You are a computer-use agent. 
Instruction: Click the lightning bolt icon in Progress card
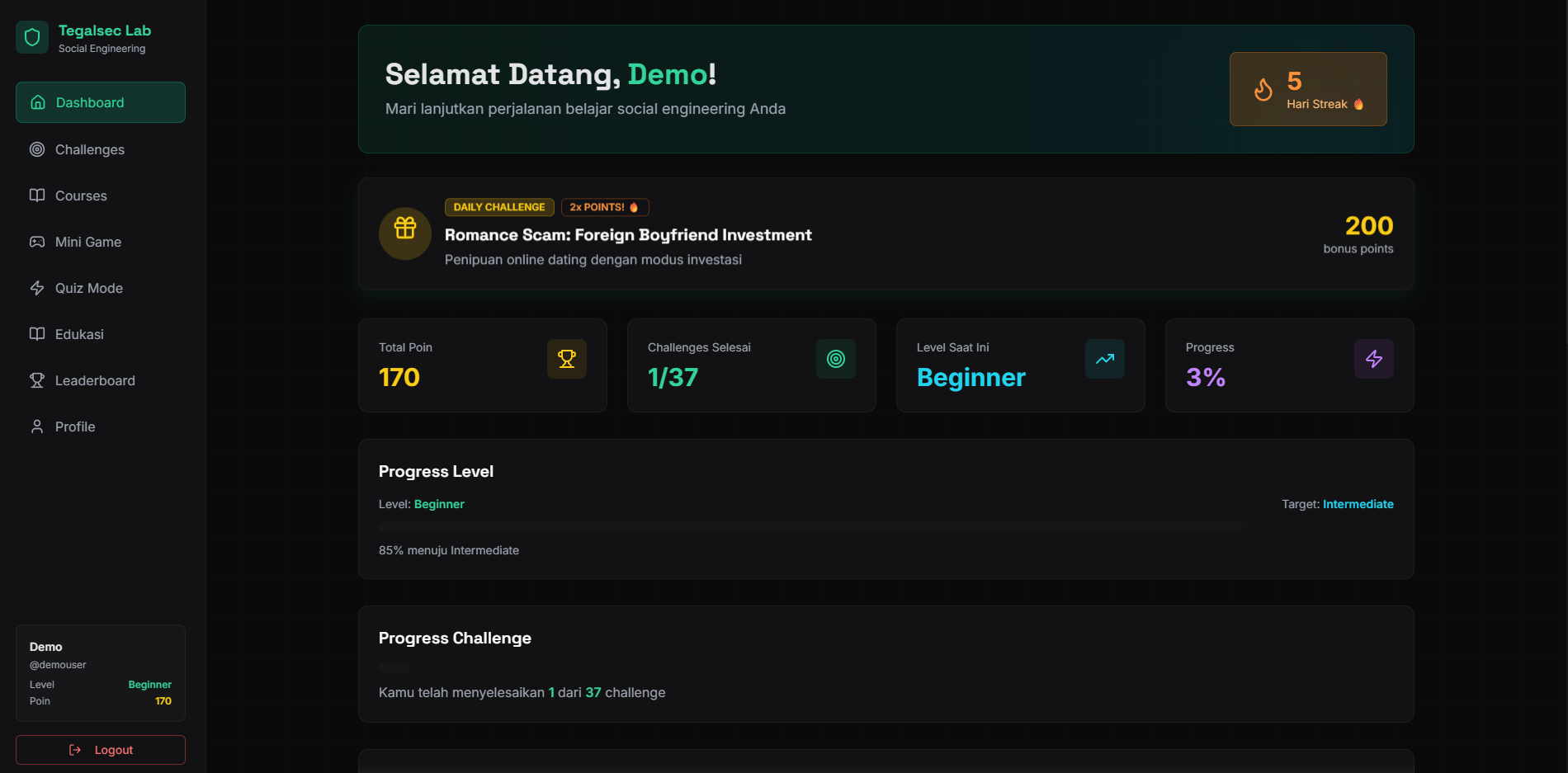coord(1373,359)
